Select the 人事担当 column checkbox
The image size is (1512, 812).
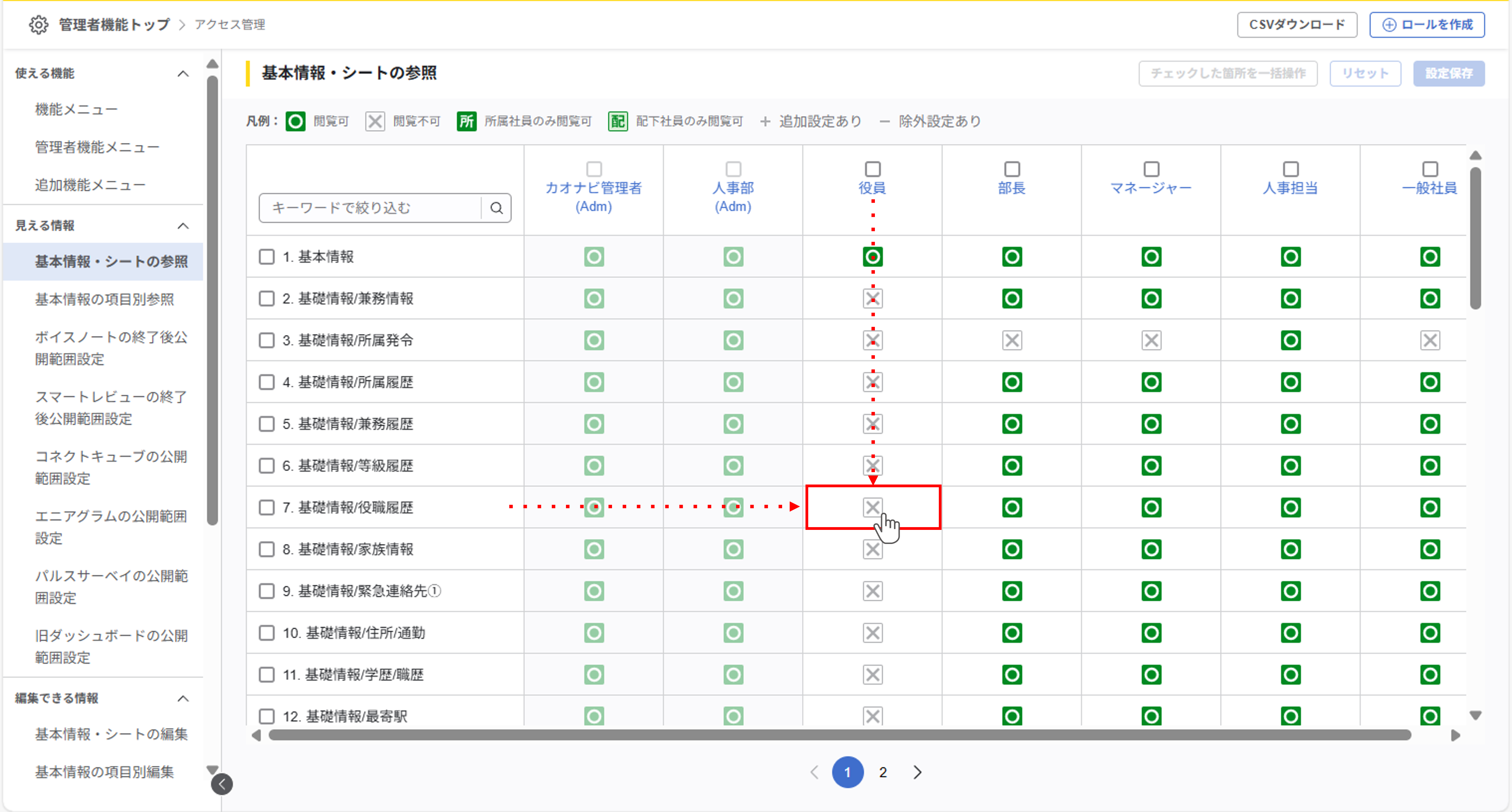[1290, 169]
